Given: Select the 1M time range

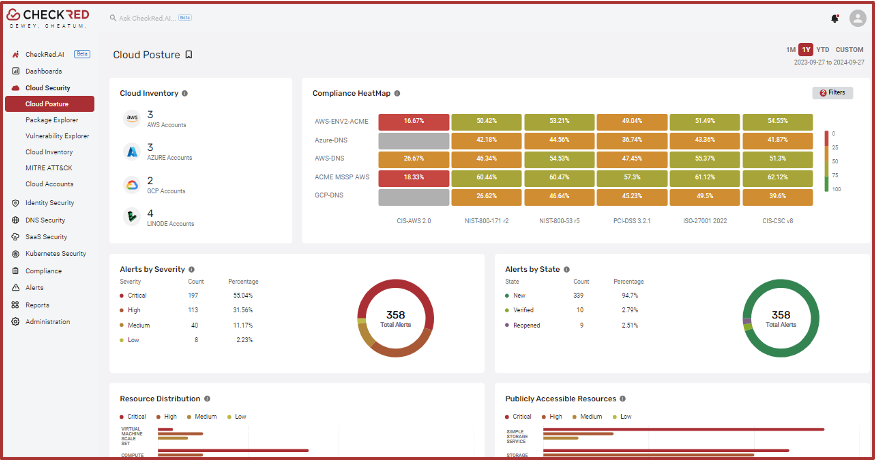Looking at the screenshot, I should tap(790, 49).
